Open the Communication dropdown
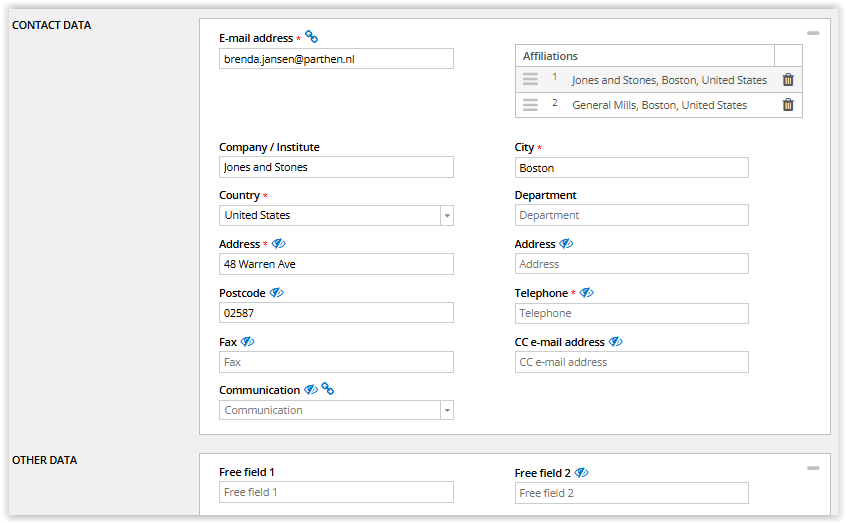This screenshot has width=846, height=523. (446, 411)
